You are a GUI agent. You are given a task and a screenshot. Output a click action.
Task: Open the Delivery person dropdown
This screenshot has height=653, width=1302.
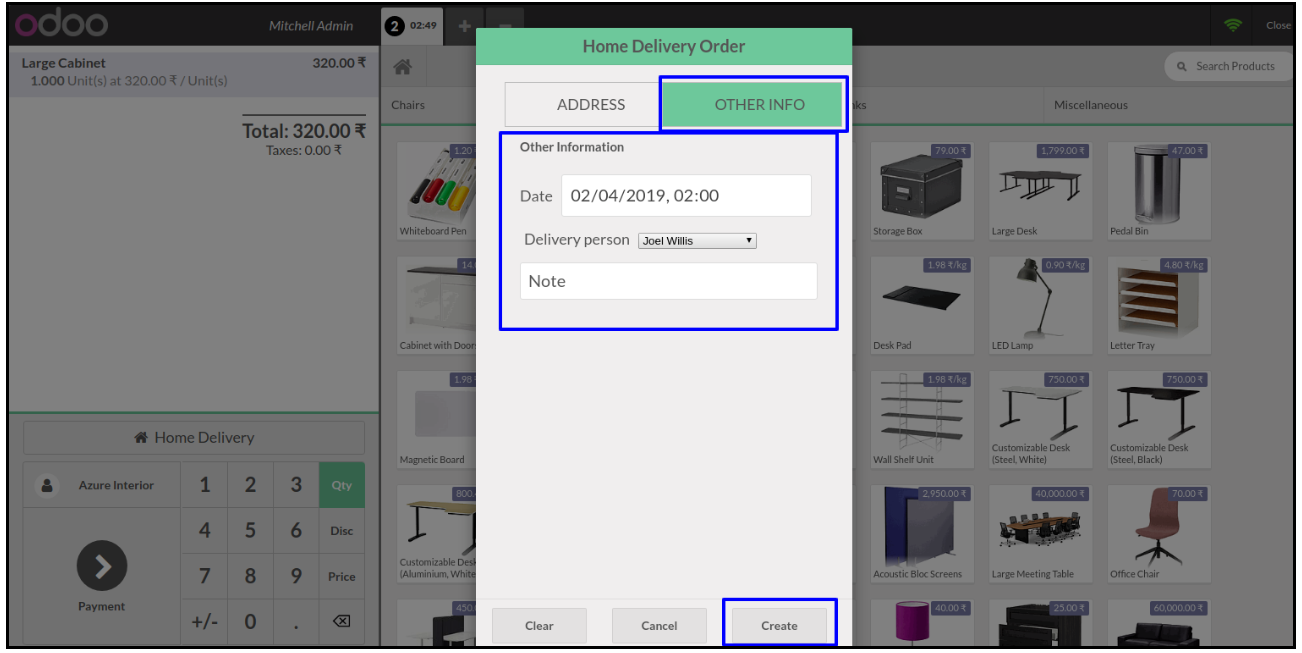pos(697,241)
